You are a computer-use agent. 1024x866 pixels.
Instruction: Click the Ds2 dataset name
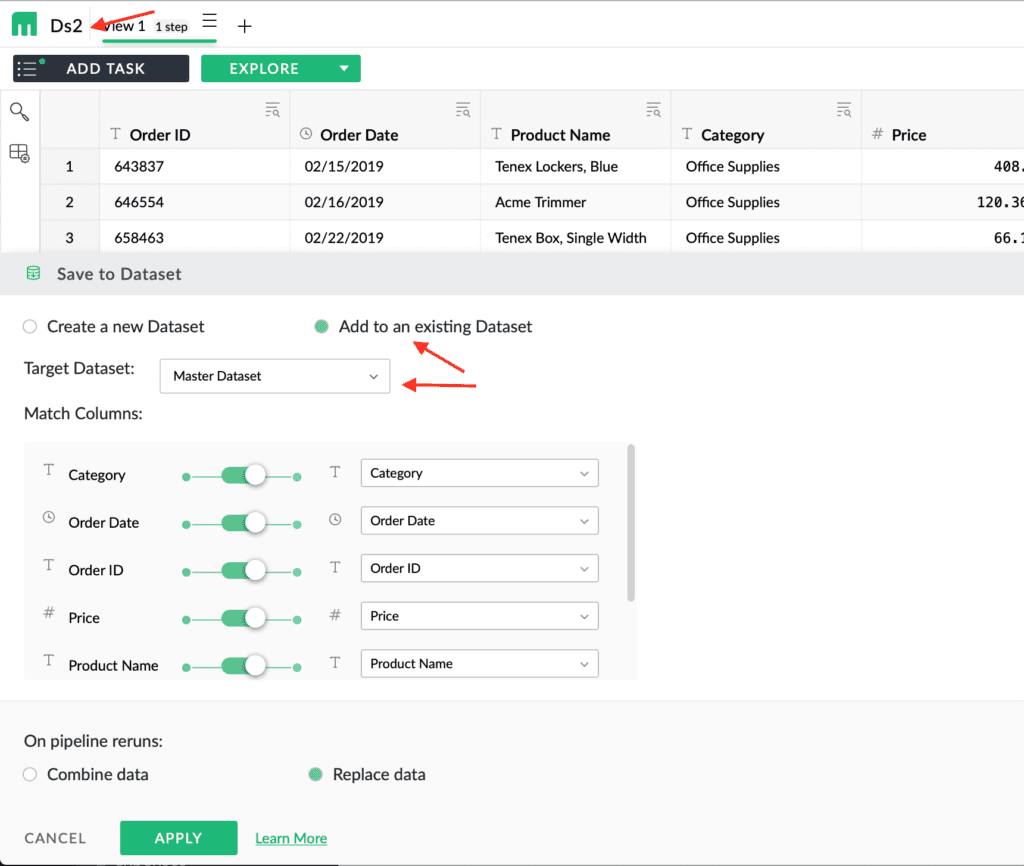[66, 26]
